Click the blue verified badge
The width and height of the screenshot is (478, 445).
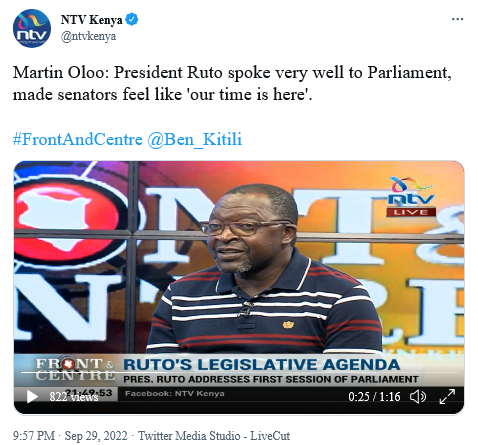(132, 19)
